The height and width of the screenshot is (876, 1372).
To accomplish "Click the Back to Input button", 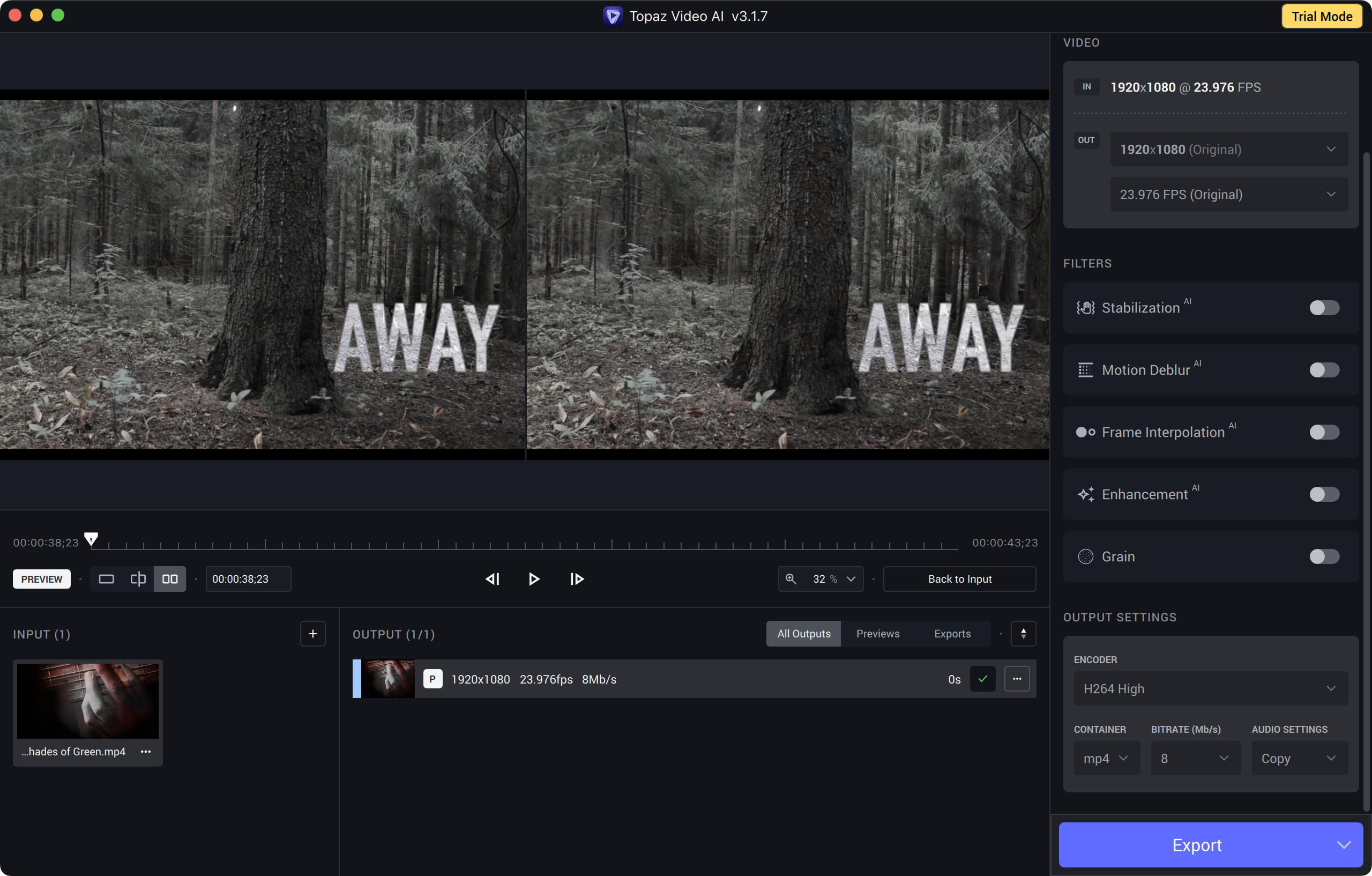I will (x=959, y=579).
